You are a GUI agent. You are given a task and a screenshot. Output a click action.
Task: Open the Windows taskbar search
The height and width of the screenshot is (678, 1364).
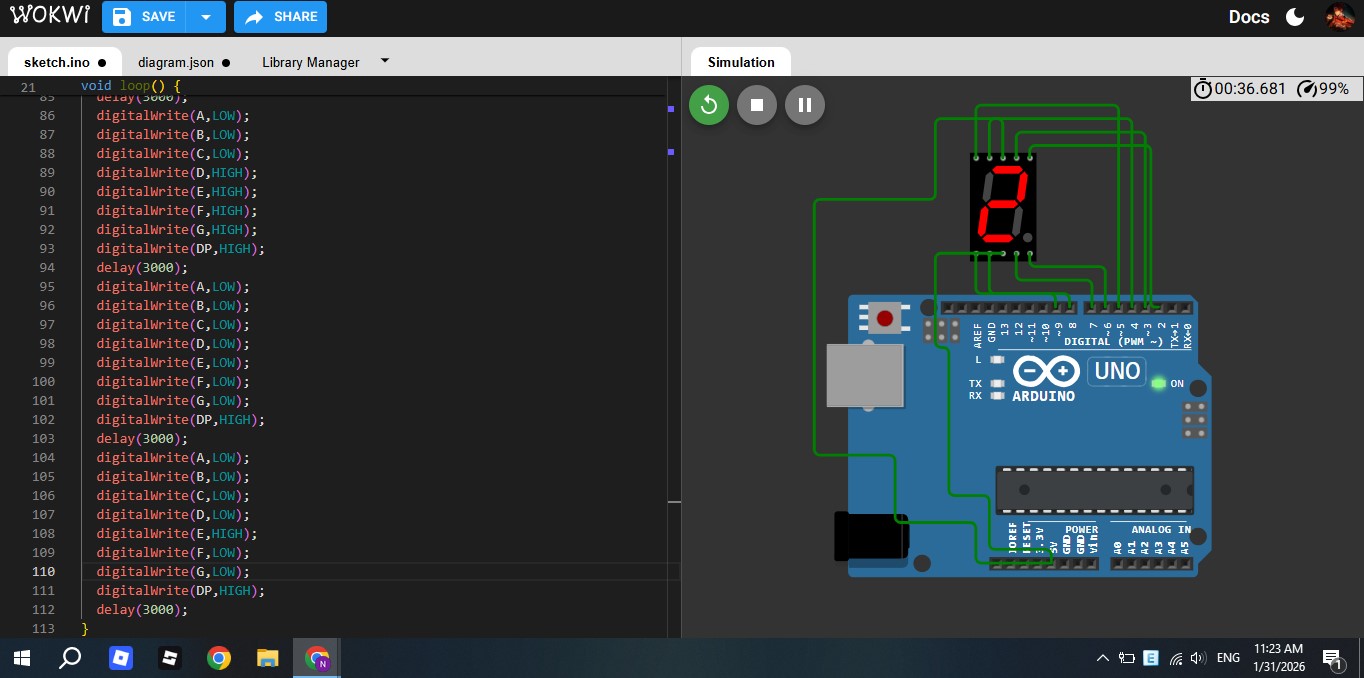tap(70, 658)
